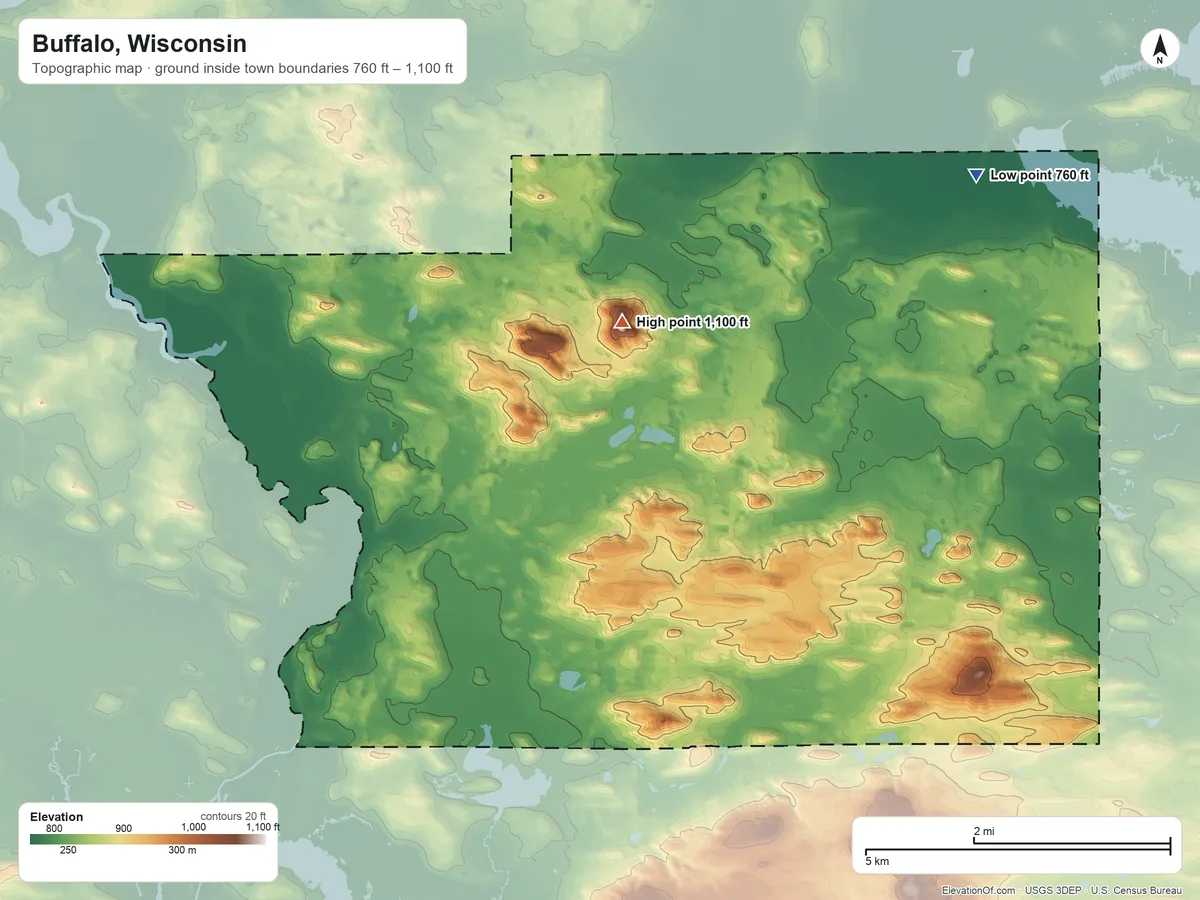Image resolution: width=1200 pixels, height=900 pixels.
Task: Click the '800' legend tick label
Action: tap(54, 828)
